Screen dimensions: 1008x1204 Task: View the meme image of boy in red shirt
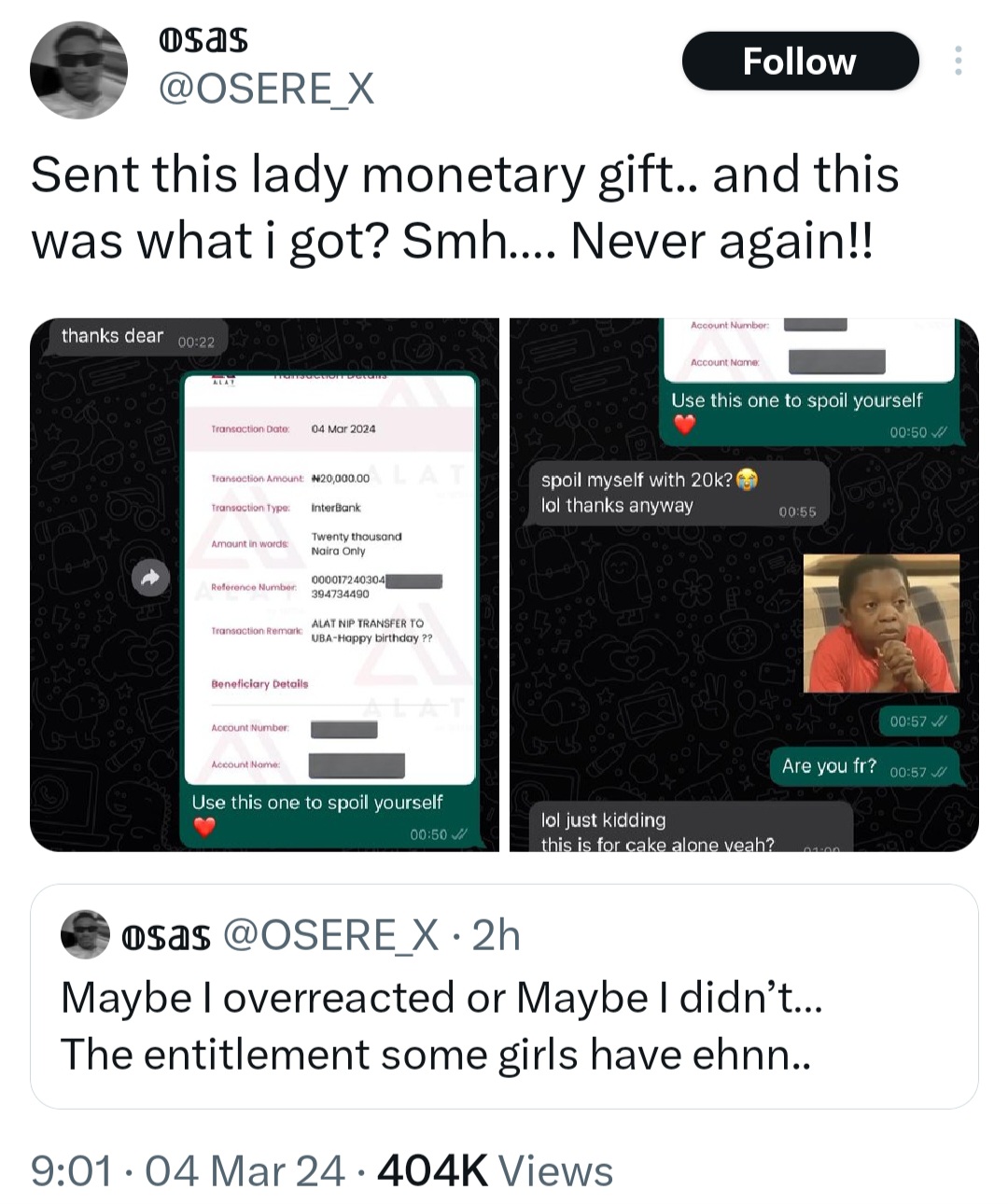point(881,623)
